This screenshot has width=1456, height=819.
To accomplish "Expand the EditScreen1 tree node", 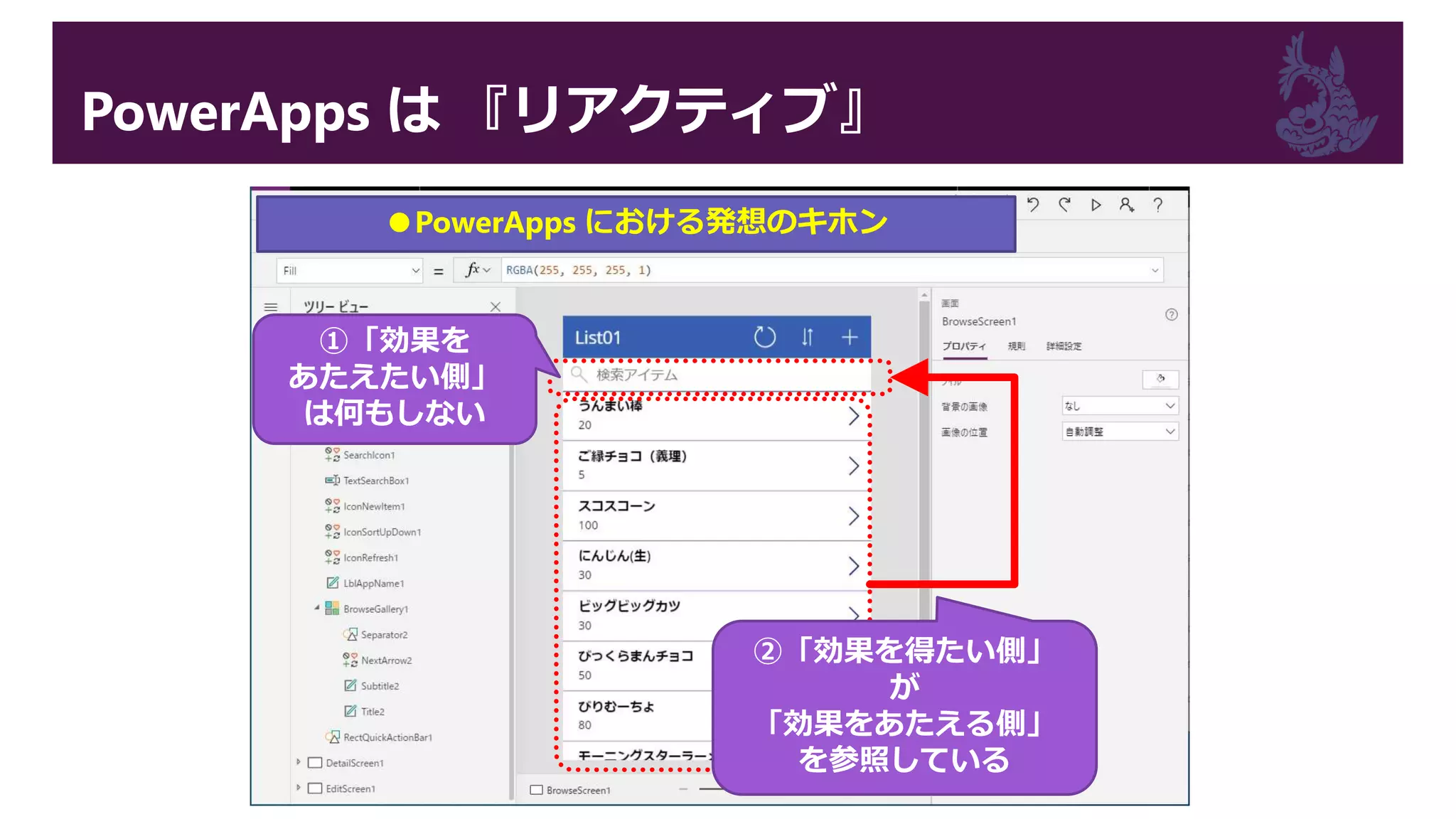I will (x=299, y=788).
